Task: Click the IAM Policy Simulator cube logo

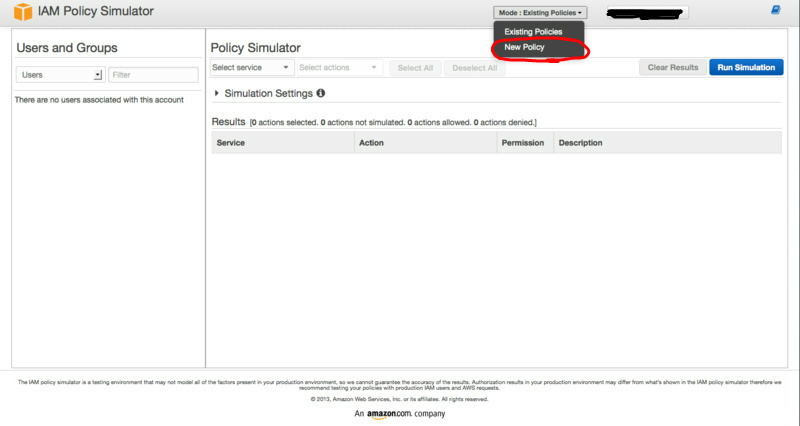Action: (x=23, y=11)
